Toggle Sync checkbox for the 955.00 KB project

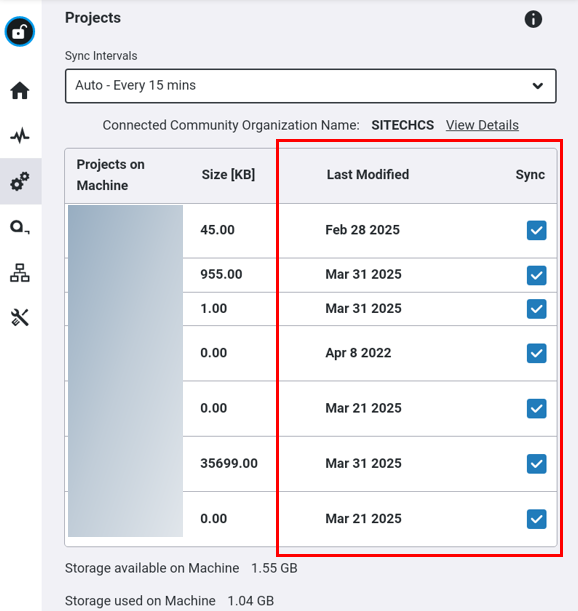pos(536,275)
